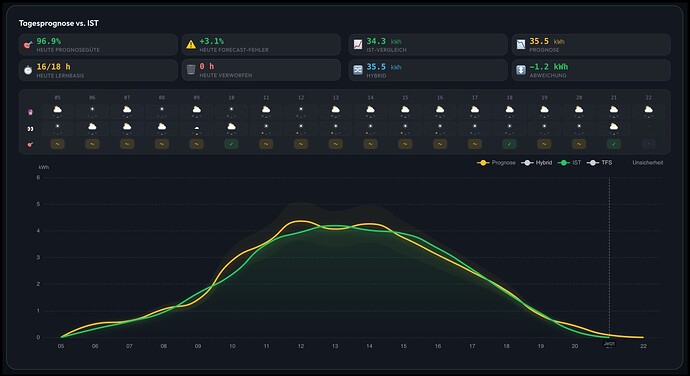Click the 16/18 h Lernbasis value

click(x=53, y=67)
